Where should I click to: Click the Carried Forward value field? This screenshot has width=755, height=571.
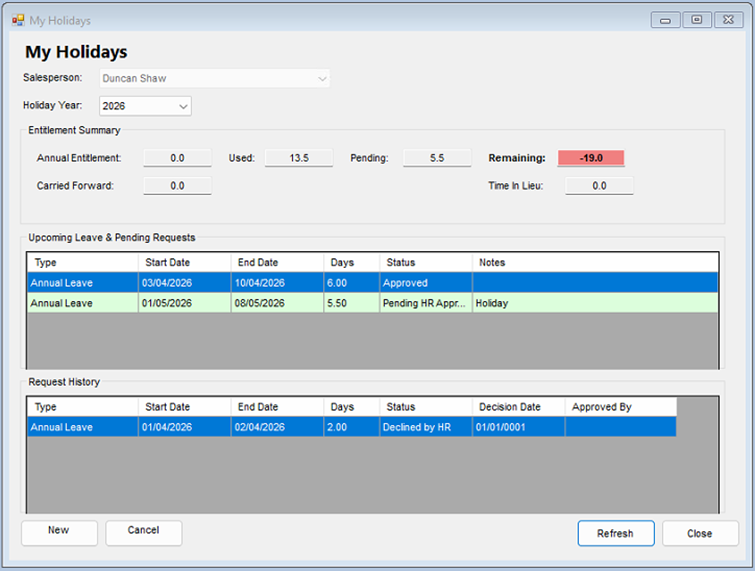(x=177, y=186)
